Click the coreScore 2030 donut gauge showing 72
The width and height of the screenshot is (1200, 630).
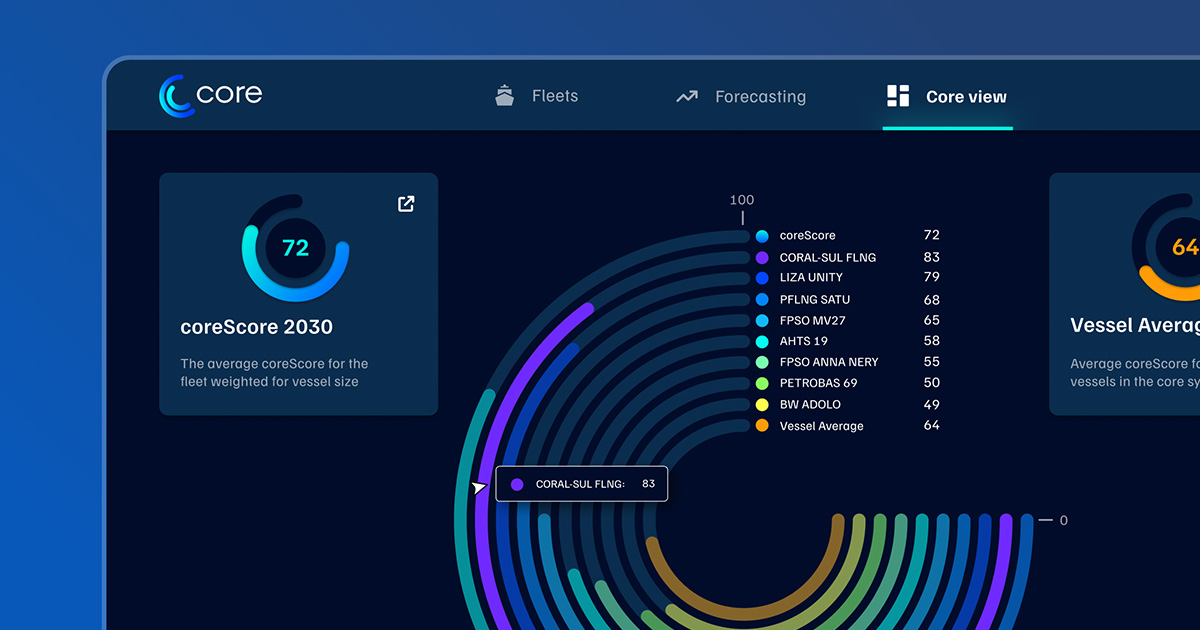(295, 248)
